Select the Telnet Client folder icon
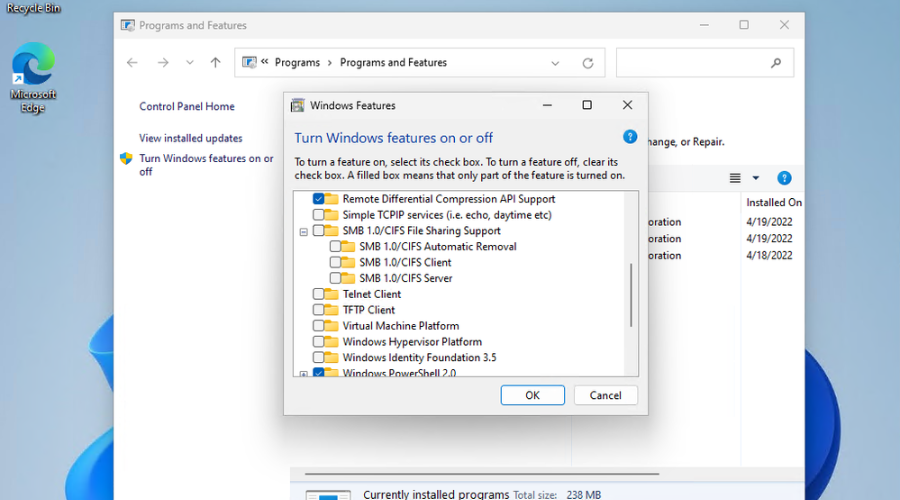900x500 pixels. [331, 294]
